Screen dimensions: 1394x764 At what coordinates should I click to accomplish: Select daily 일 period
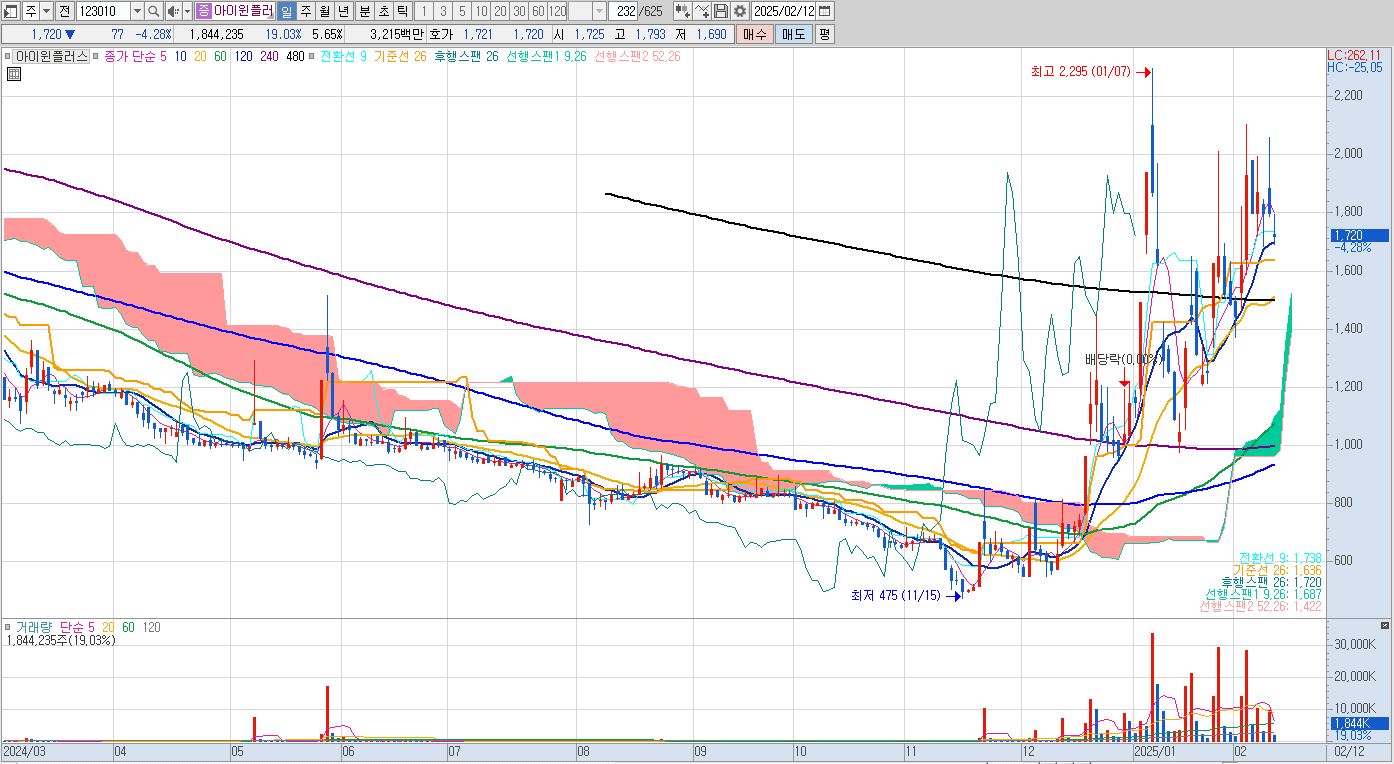286,11
